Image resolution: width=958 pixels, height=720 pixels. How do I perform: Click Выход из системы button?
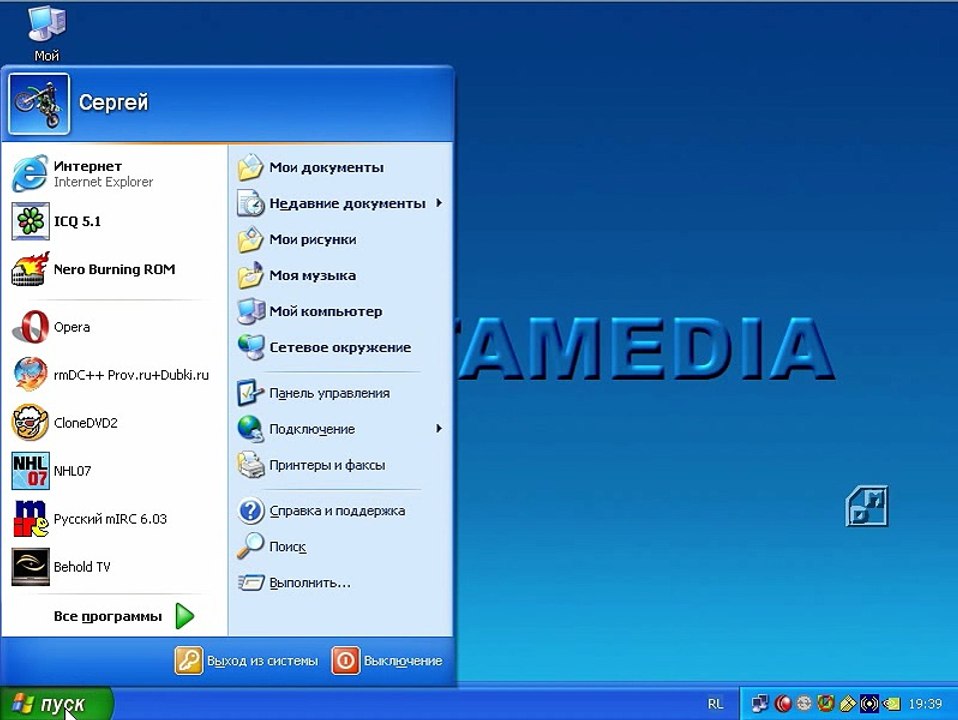tap(247, 661)
